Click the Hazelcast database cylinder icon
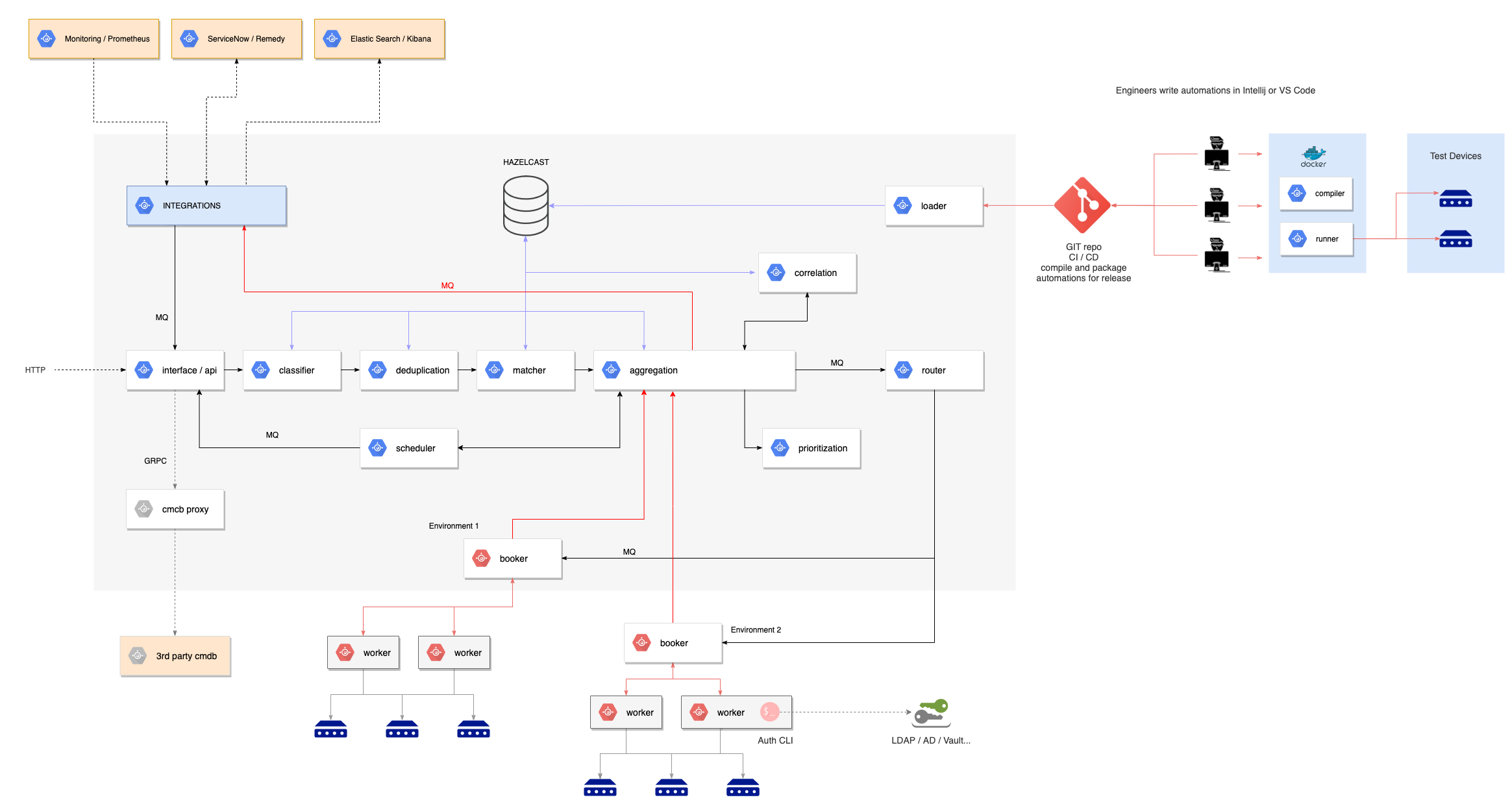The image size is (1512, 804). tap(525, 205)
